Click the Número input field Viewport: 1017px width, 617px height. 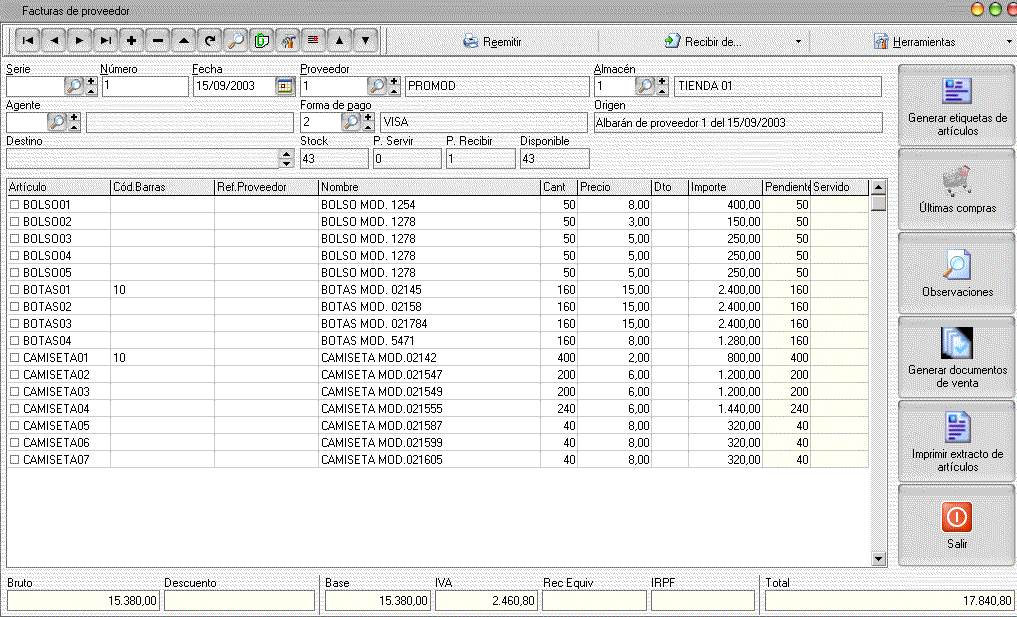(x=144, y=86)
